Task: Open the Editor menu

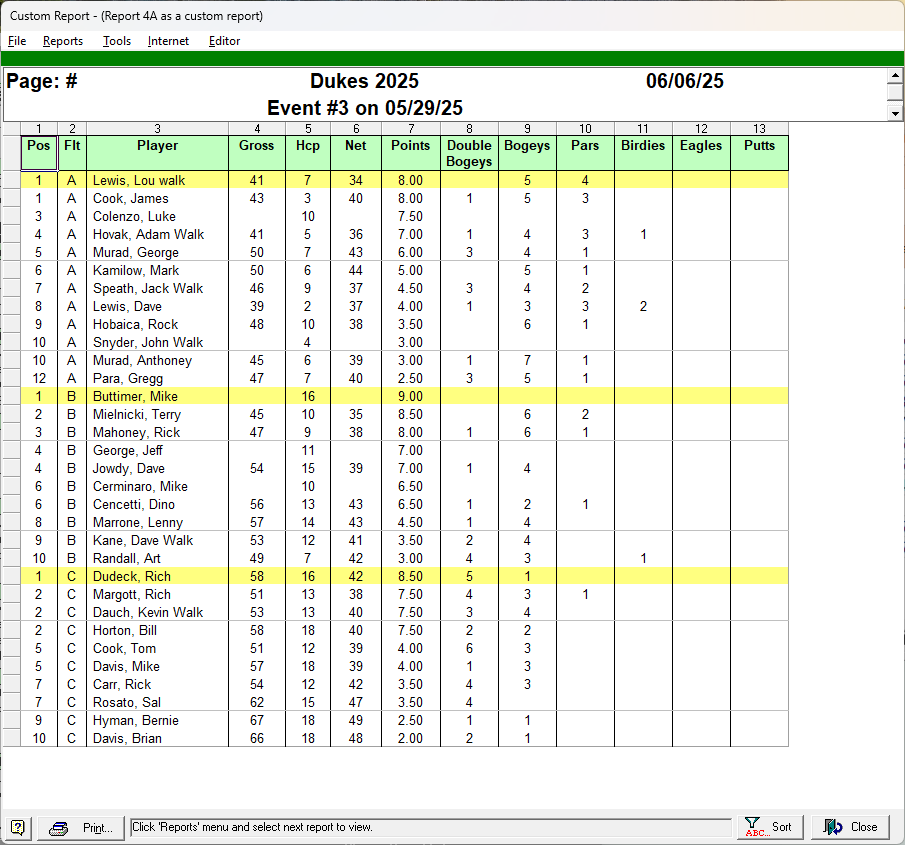Action: point(224,41)
